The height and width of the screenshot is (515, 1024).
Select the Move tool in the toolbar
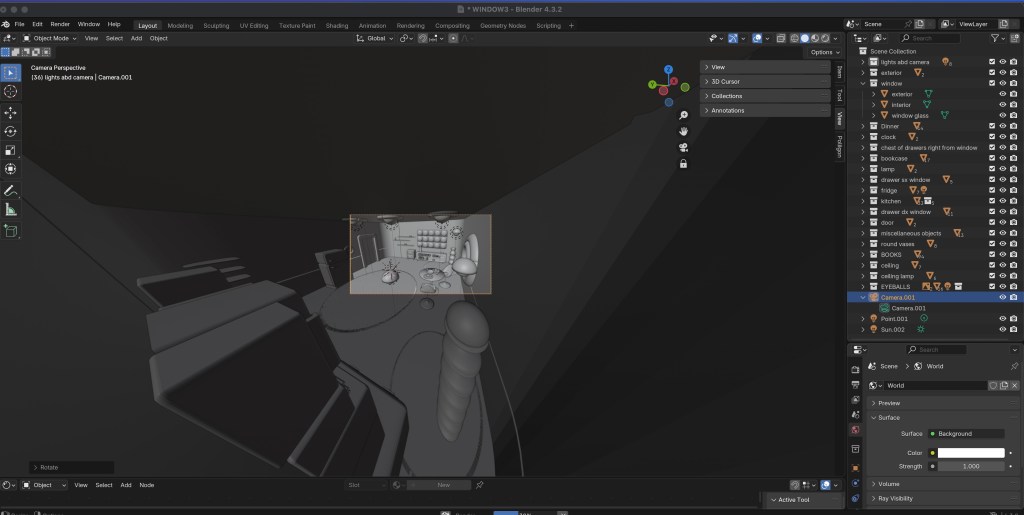(11, 112)
